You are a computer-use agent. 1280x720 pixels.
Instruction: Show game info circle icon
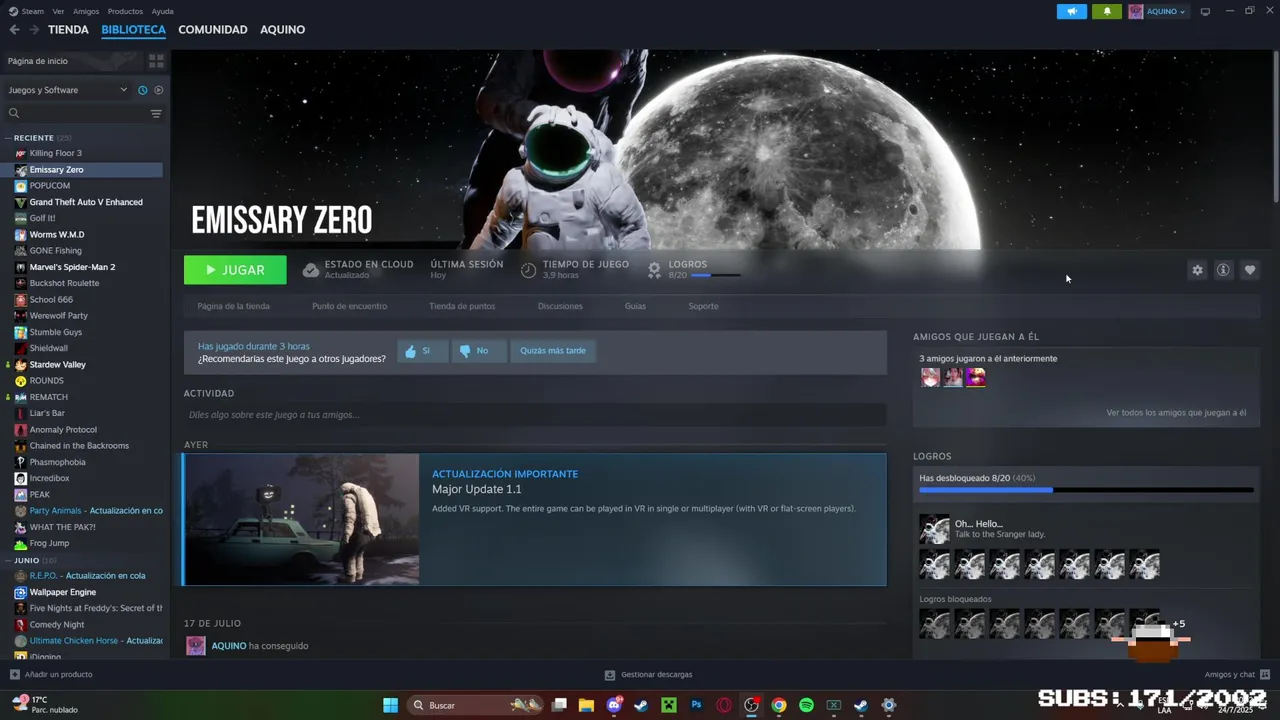pyautogui.click(x=1223, y=270)
